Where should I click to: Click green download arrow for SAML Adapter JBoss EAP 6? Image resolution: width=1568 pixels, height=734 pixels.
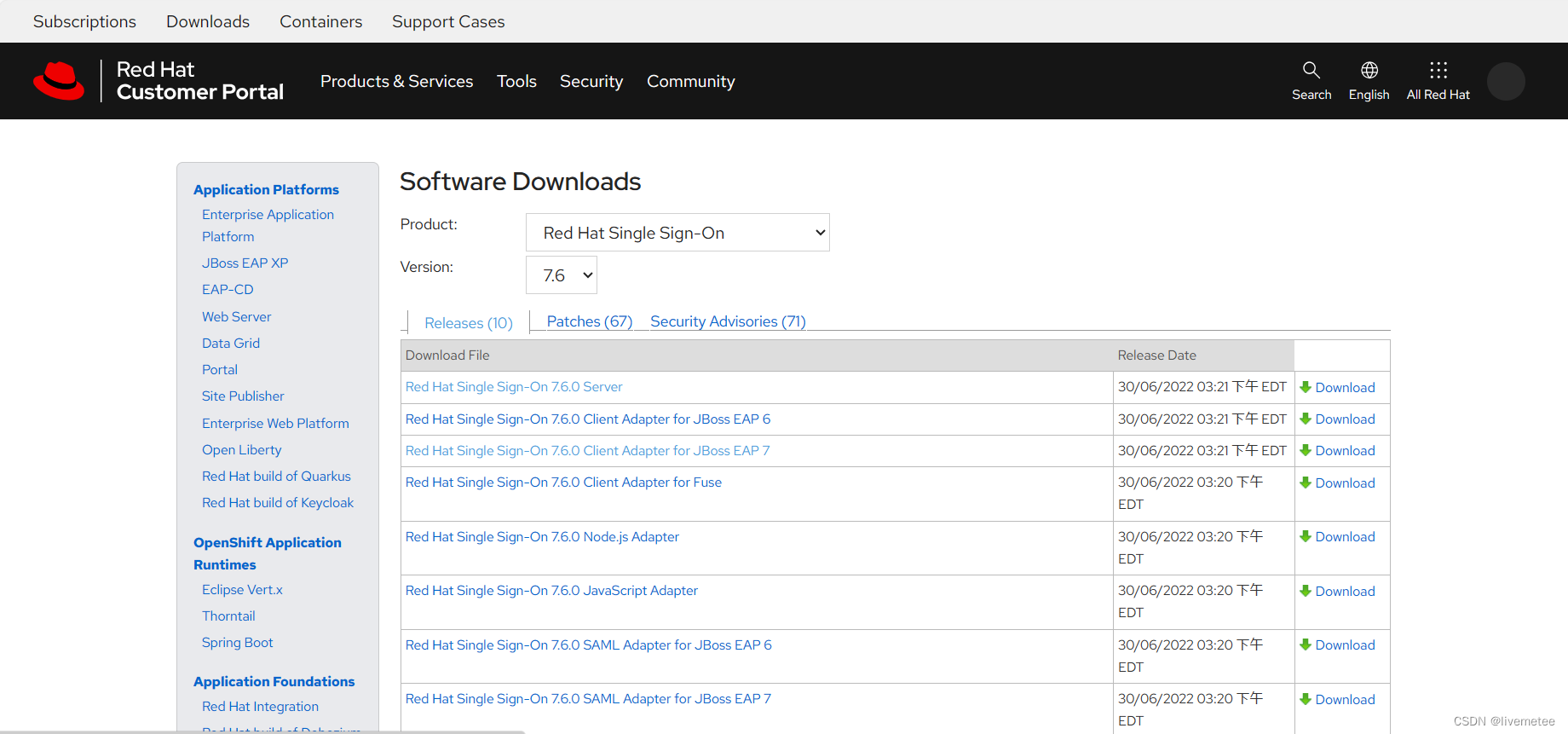click(1305, 644)
